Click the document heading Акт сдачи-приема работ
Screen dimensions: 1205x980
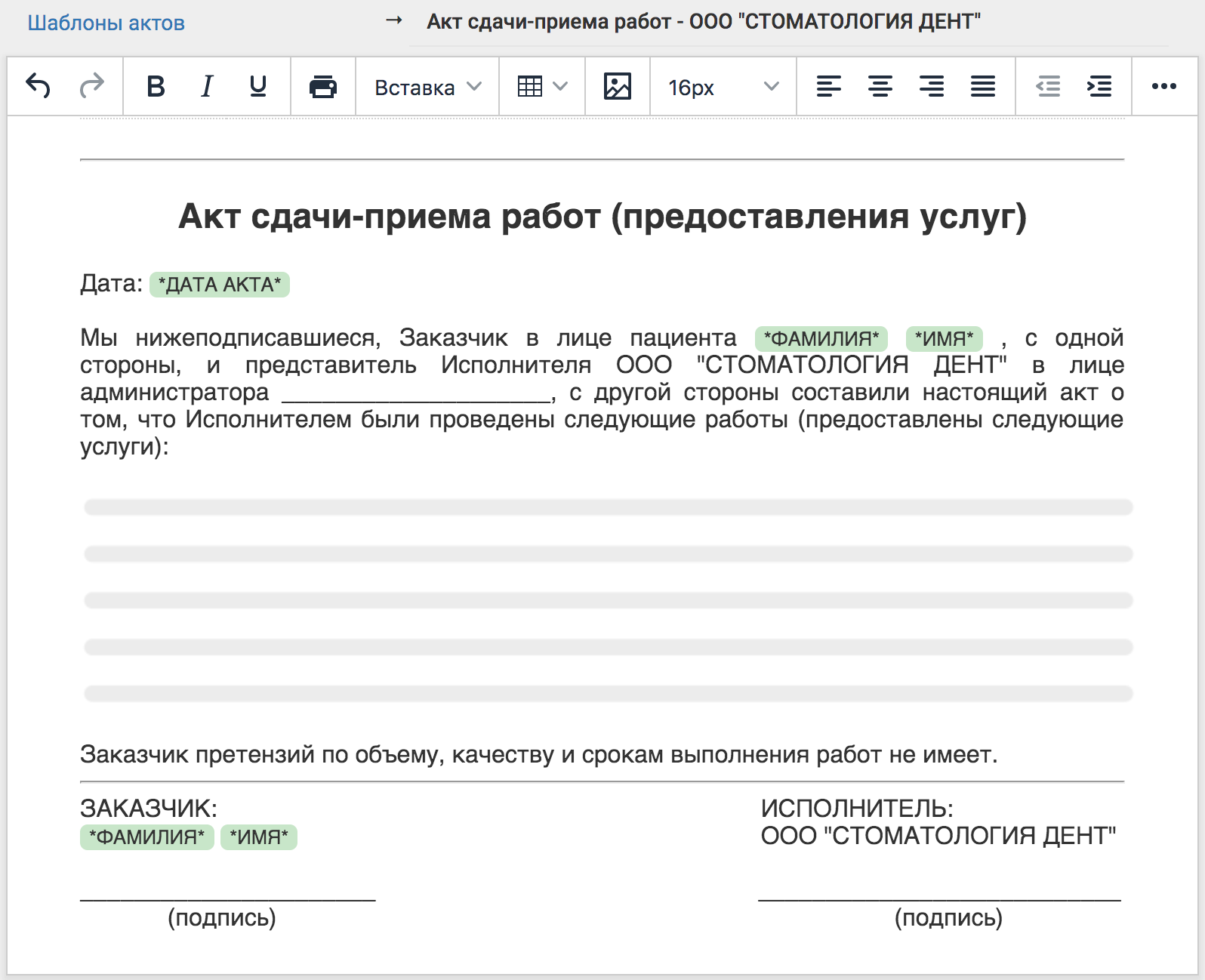tap(602, 217)
